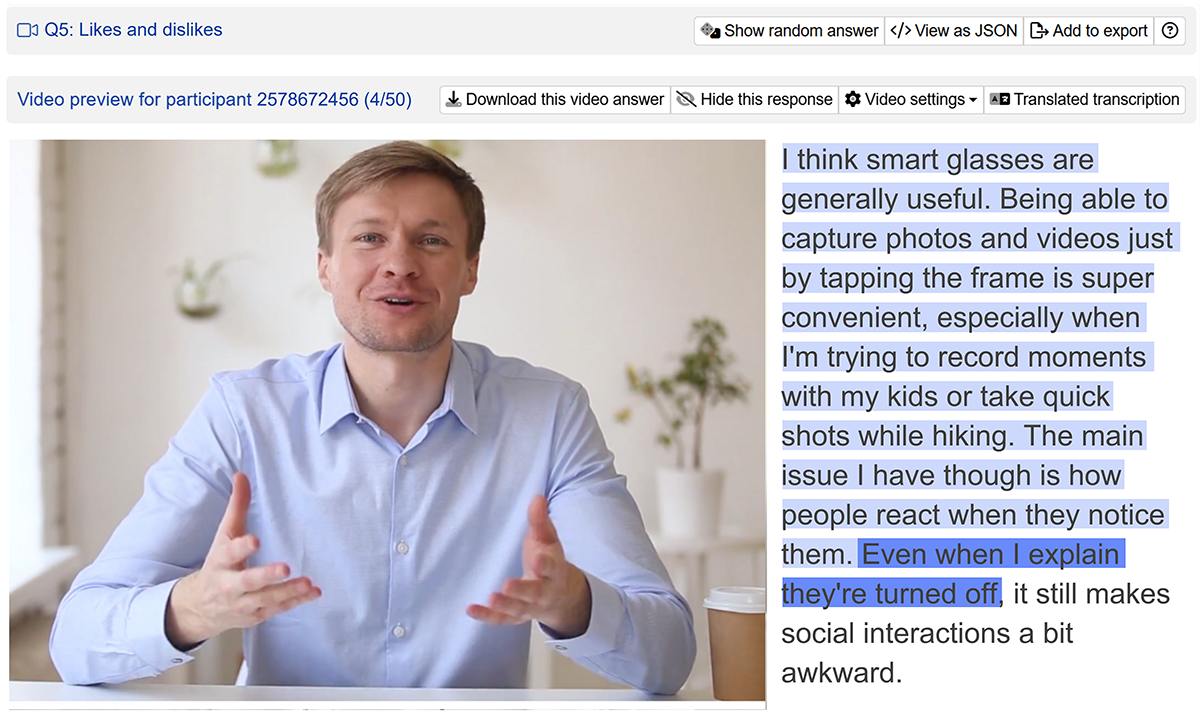1200x717 pixels.
Task: Hide this response using the crossed-eye toggle
Action: tap(686, 99)
